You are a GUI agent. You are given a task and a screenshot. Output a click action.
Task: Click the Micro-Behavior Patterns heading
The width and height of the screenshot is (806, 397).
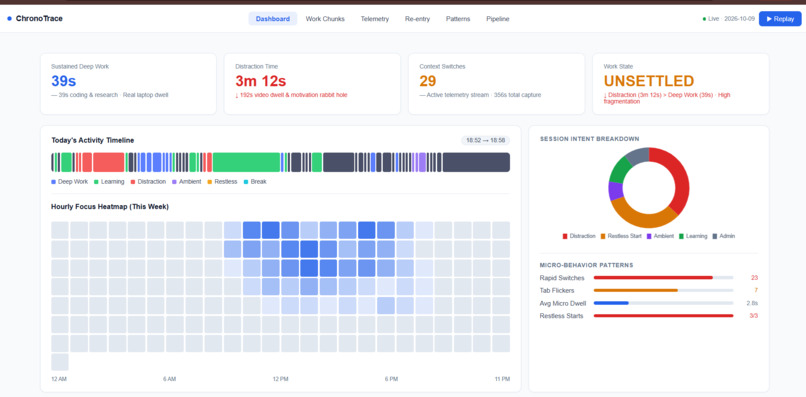587,265
